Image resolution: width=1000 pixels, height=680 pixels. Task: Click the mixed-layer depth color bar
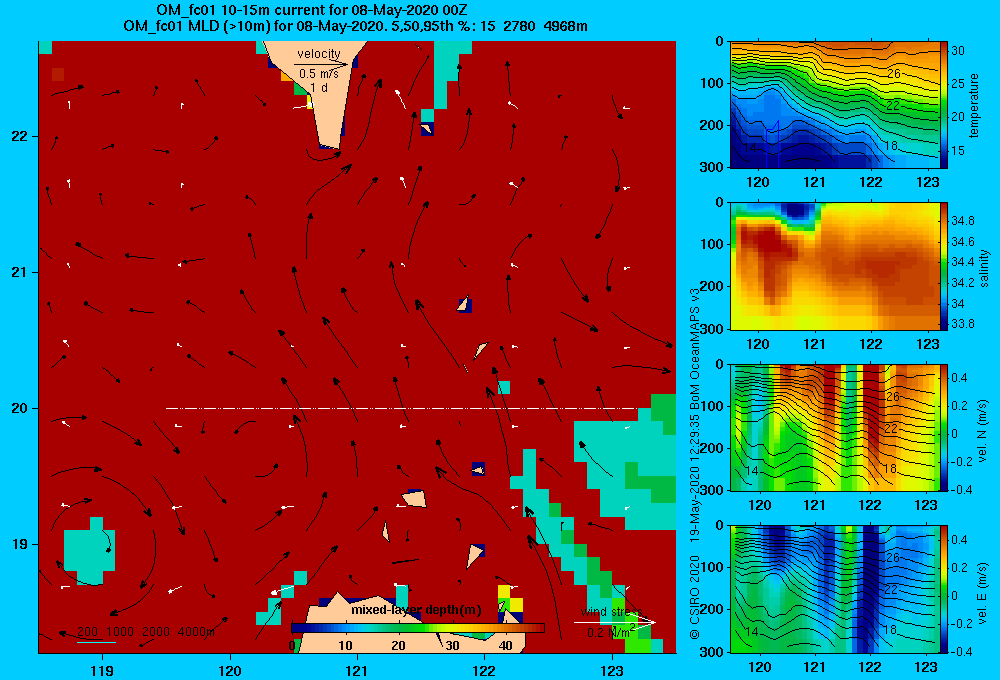pyautogui.click(x=418, y=628)
